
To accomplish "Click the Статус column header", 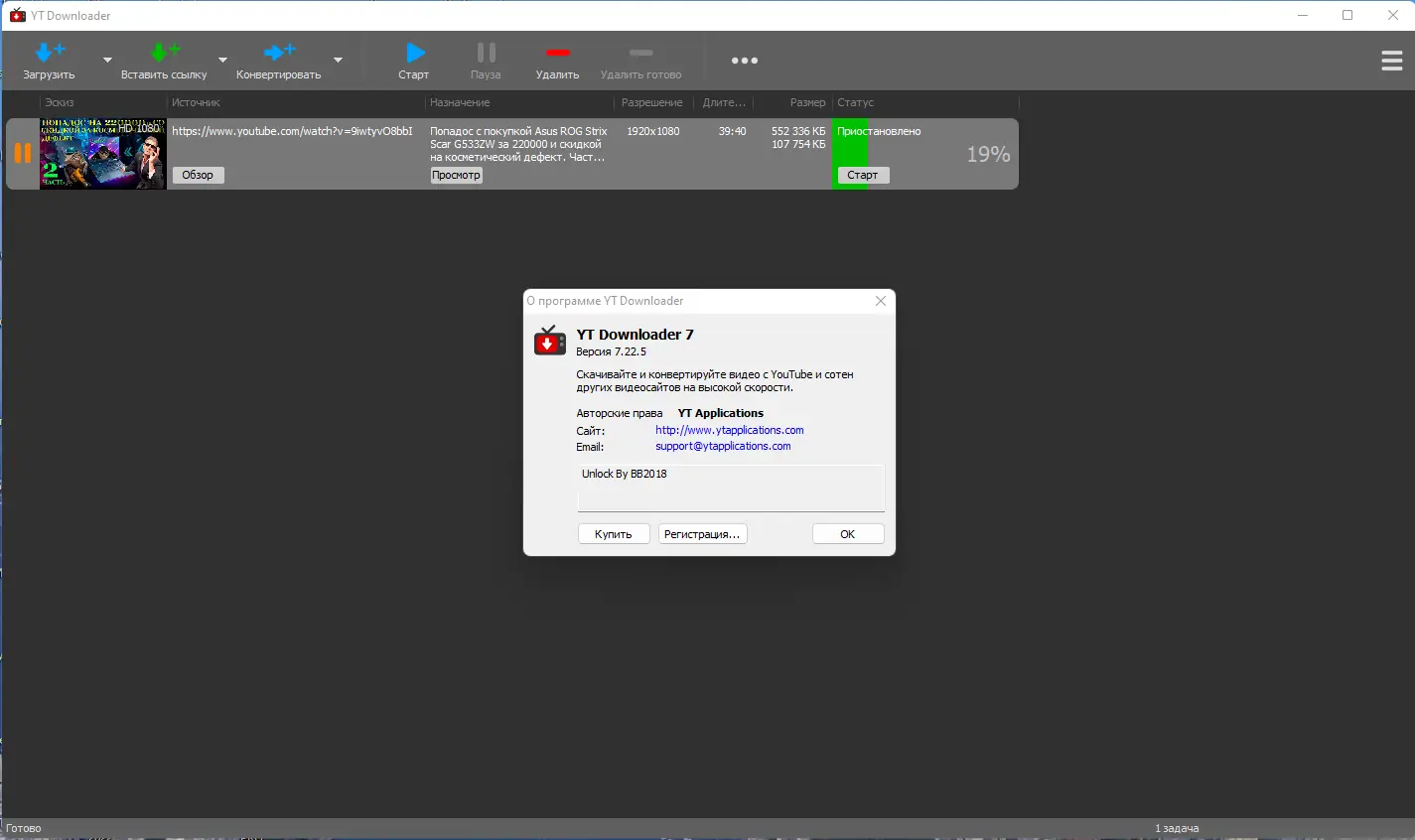I will click(855, 102).
